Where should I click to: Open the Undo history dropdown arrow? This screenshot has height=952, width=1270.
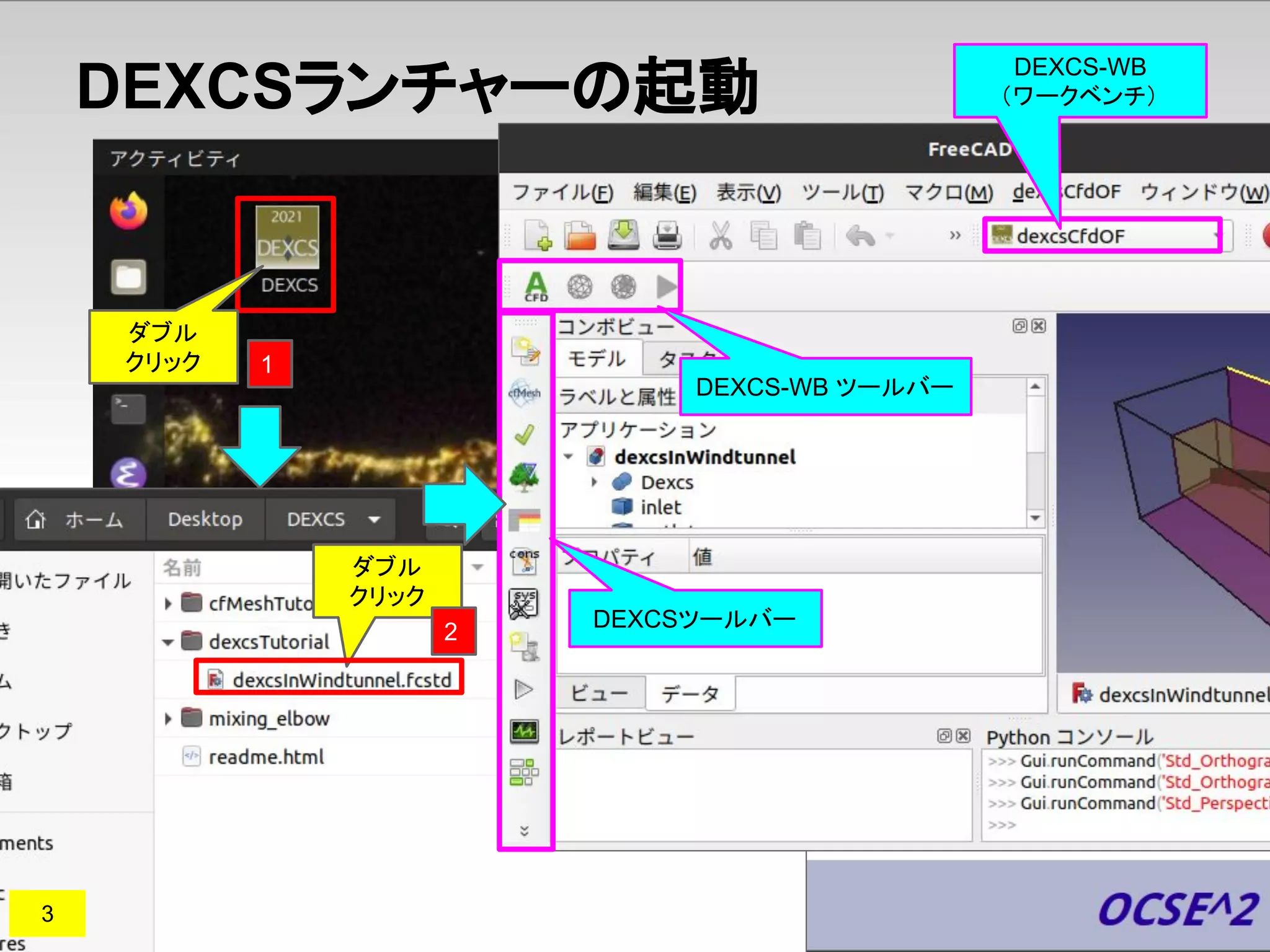pos(890,236)
